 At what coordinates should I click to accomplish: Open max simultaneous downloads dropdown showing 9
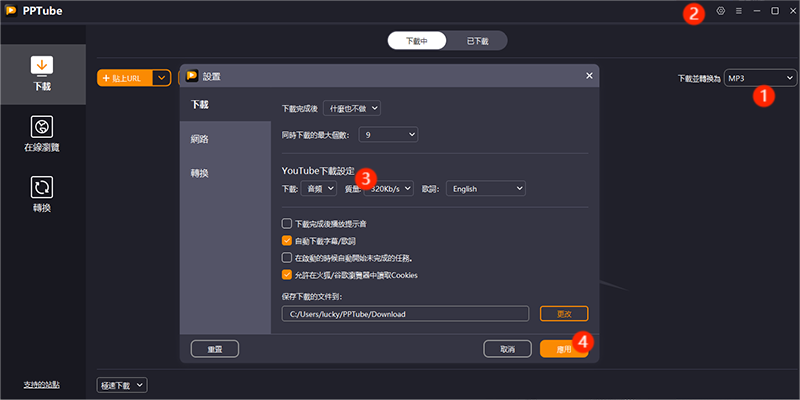click(x=388, y=135)
